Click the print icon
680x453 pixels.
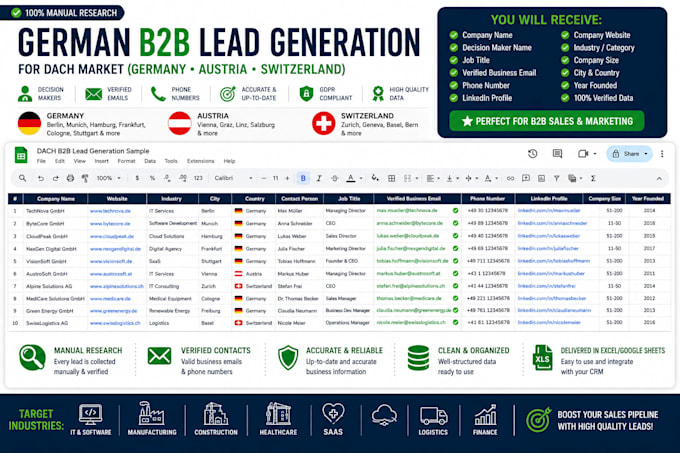70,178
